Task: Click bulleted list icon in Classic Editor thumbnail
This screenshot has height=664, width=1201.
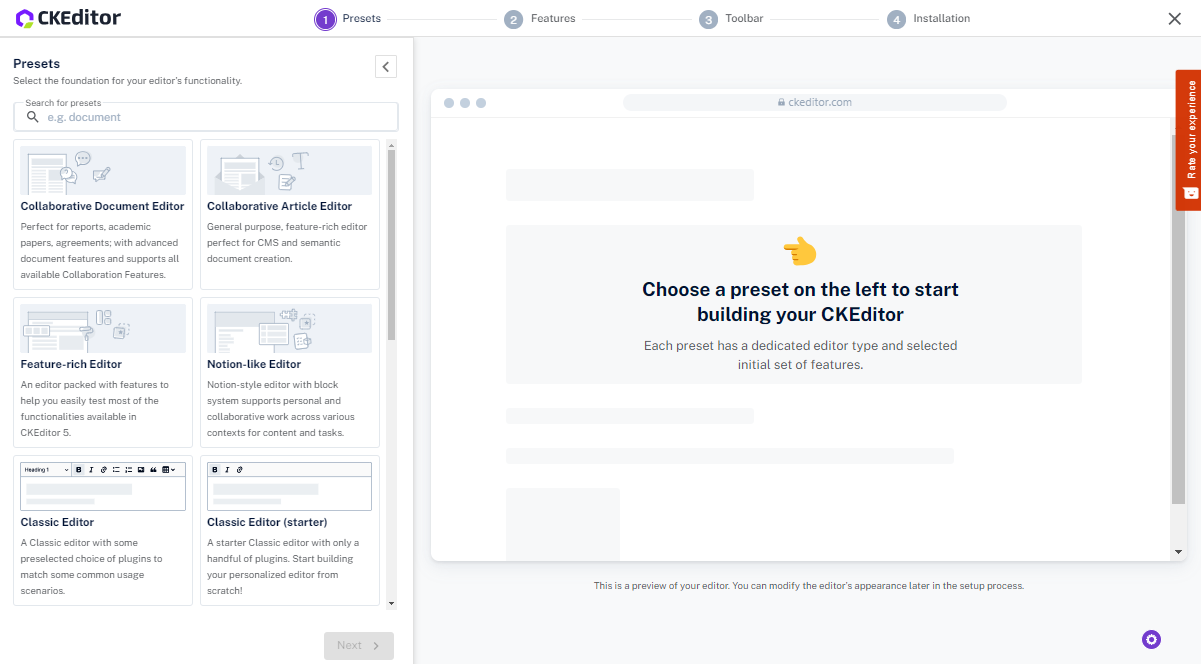Action: point(116,470)
